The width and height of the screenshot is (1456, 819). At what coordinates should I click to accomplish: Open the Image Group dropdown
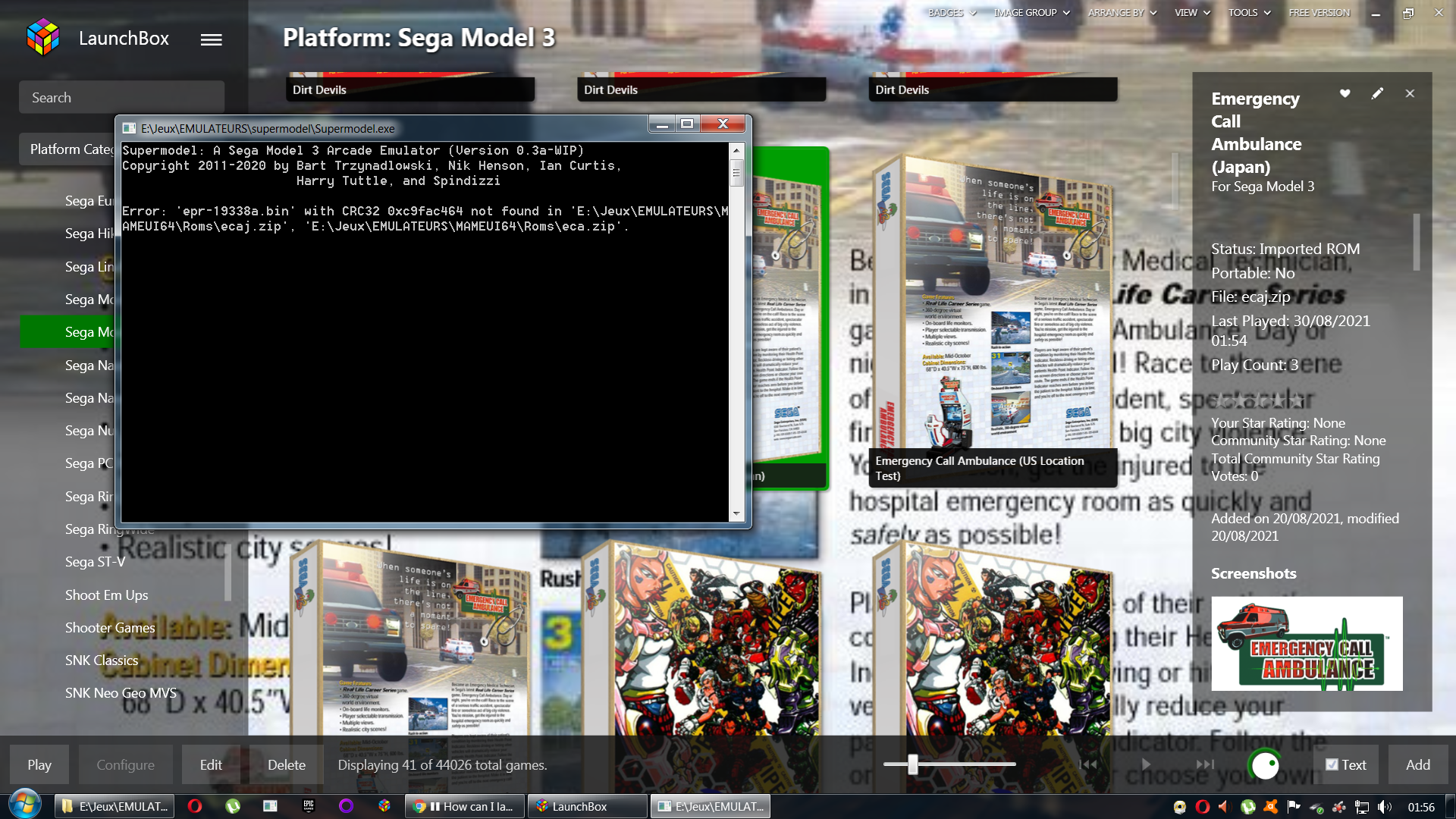tap(1032, 13)
